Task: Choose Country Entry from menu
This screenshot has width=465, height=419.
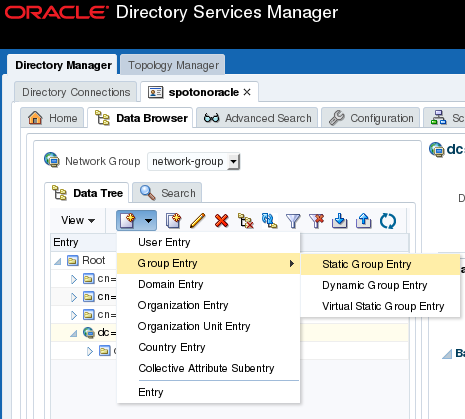Action: coord(209,347)
